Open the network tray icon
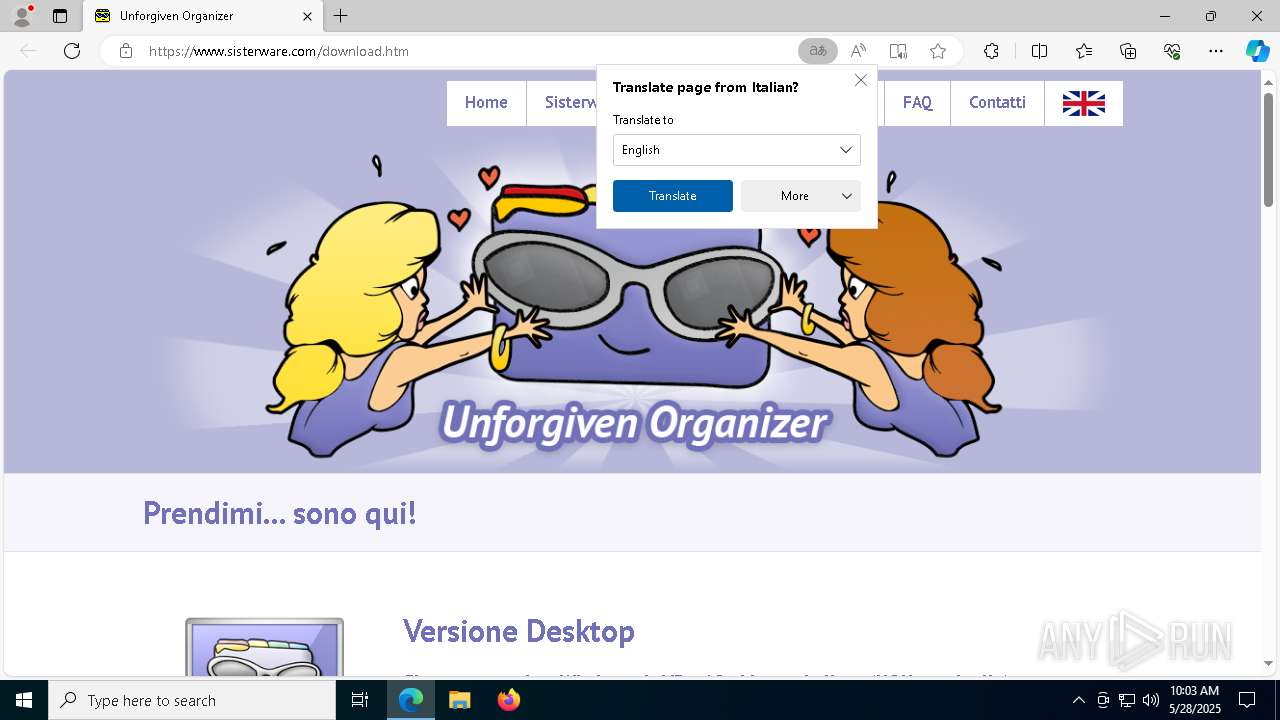Viewport: 1280px width, 720px height. pyautogui.click(x=1127, y=700)
